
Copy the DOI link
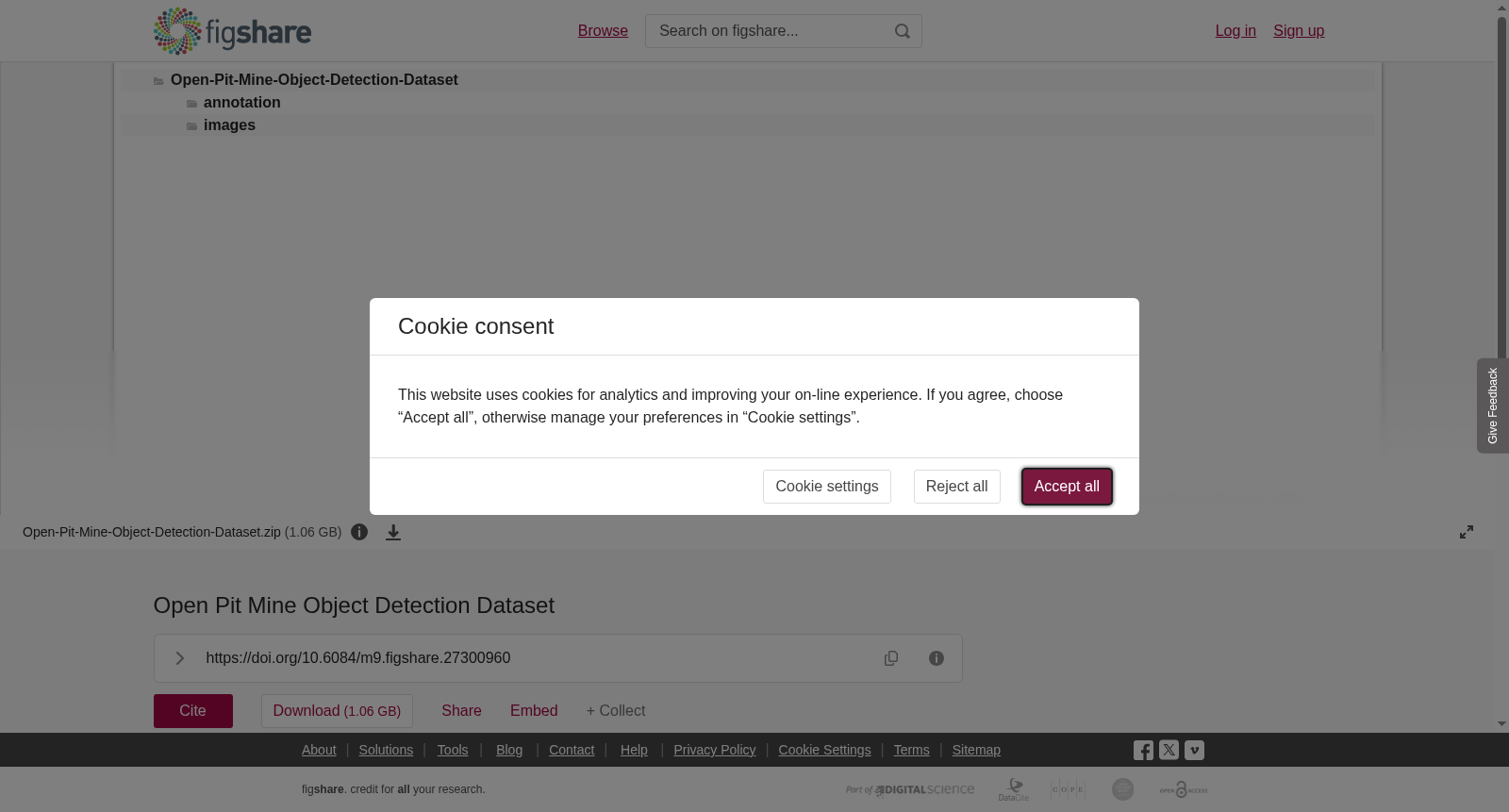tap(891, 658)
